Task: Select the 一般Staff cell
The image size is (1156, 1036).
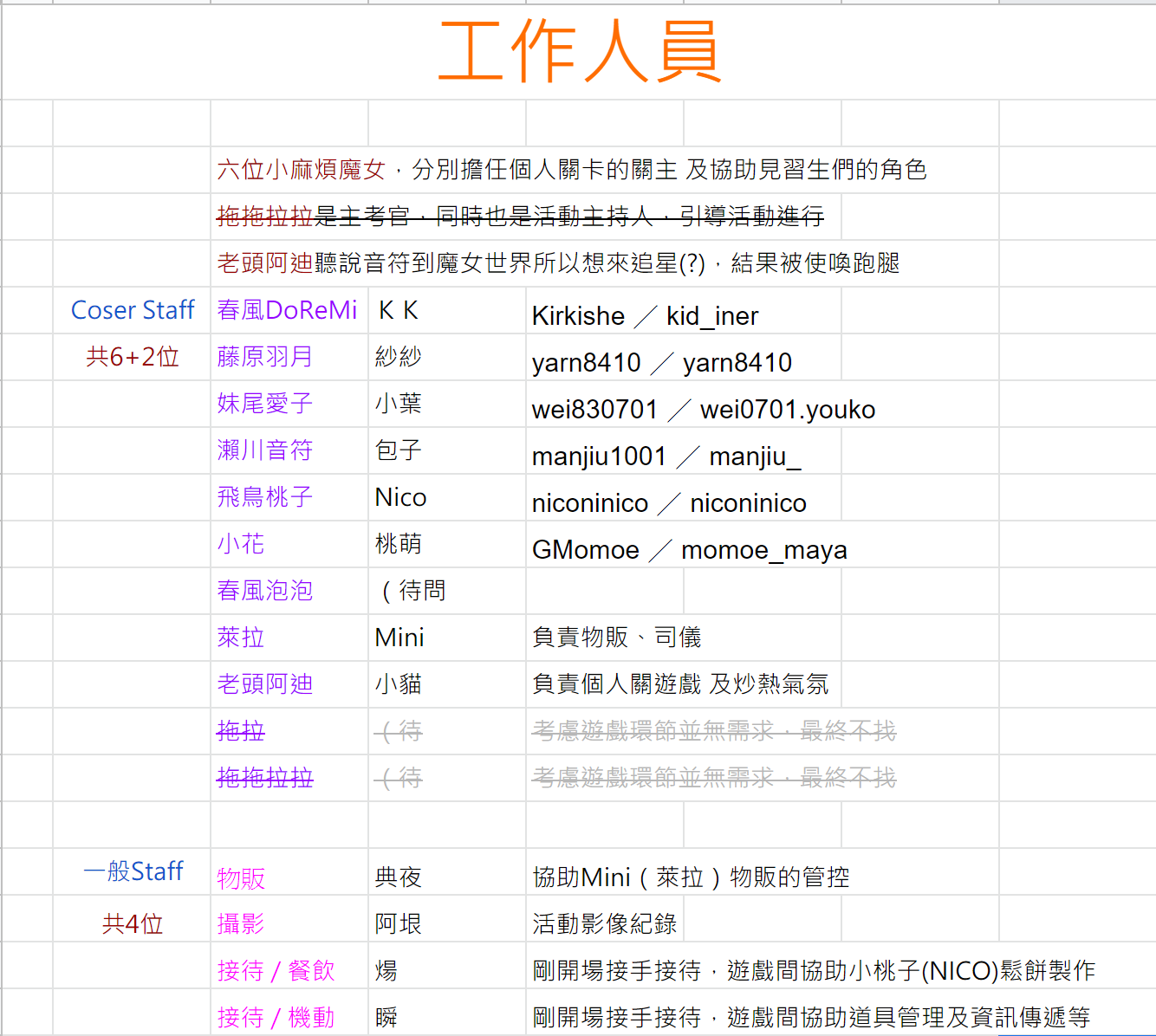Action: click(132, 871)
